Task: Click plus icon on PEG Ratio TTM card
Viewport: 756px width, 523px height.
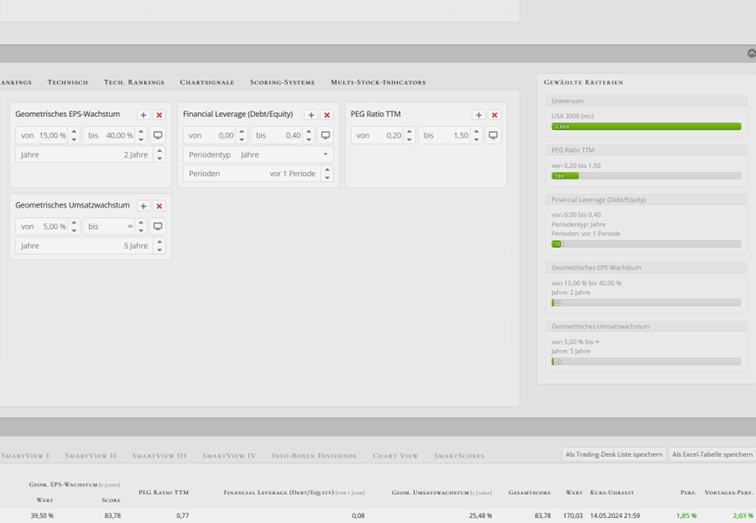Action: click(478, 115)
